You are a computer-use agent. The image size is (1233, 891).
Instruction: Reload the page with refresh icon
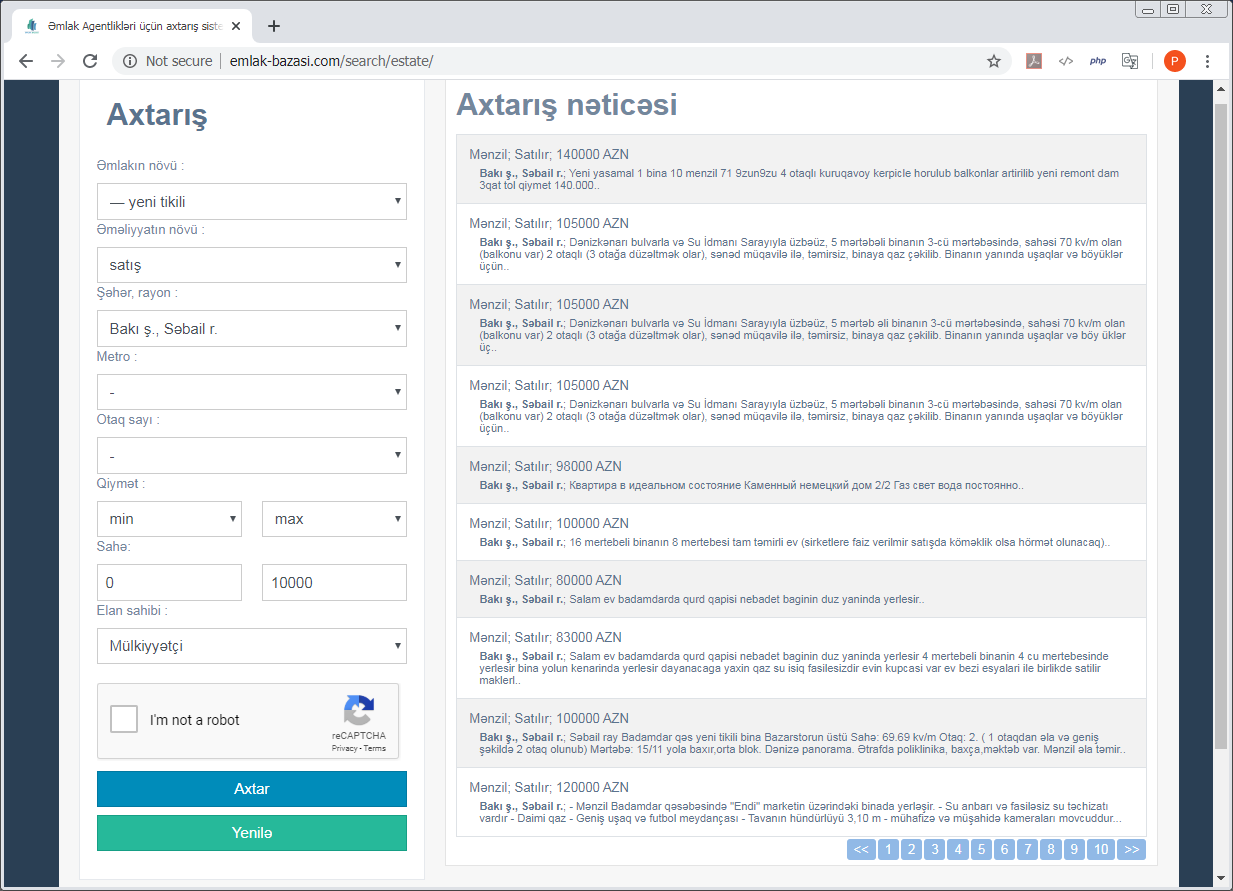pyautogui.click(x=90, y=61)
